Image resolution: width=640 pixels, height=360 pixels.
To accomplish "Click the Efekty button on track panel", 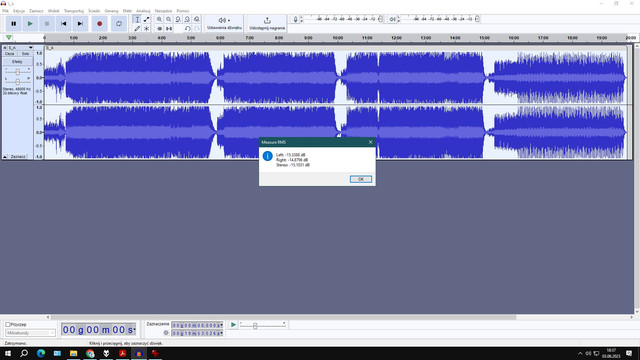I will (18, 62).
